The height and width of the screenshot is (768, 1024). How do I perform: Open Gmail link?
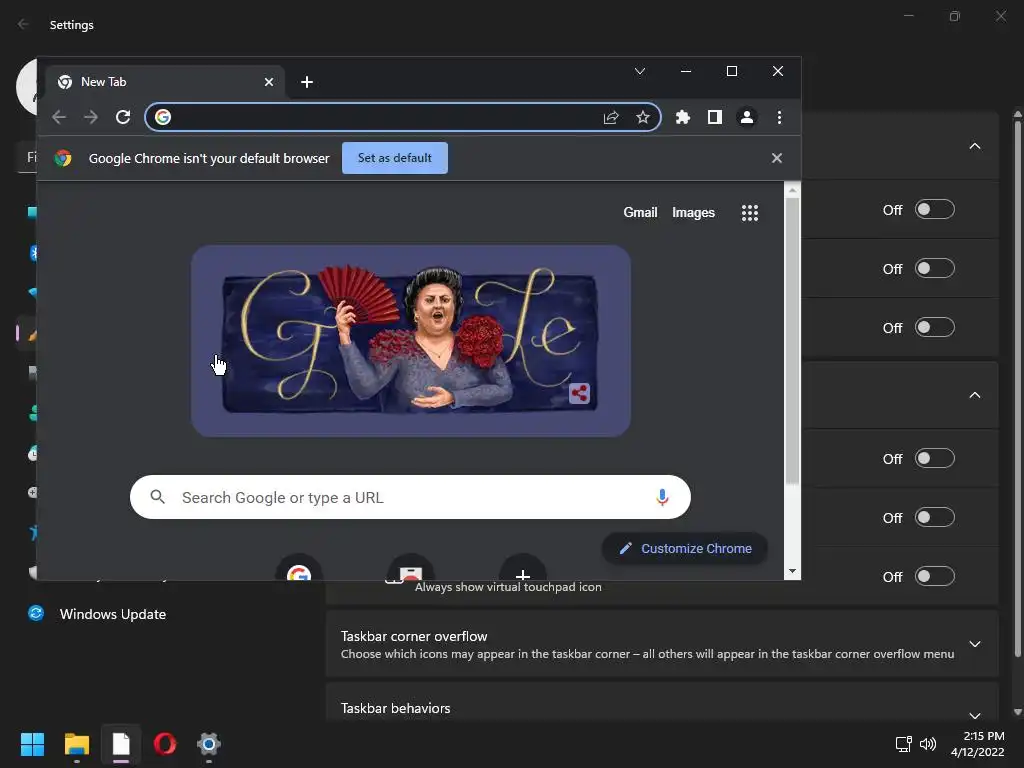pos(640,212)
